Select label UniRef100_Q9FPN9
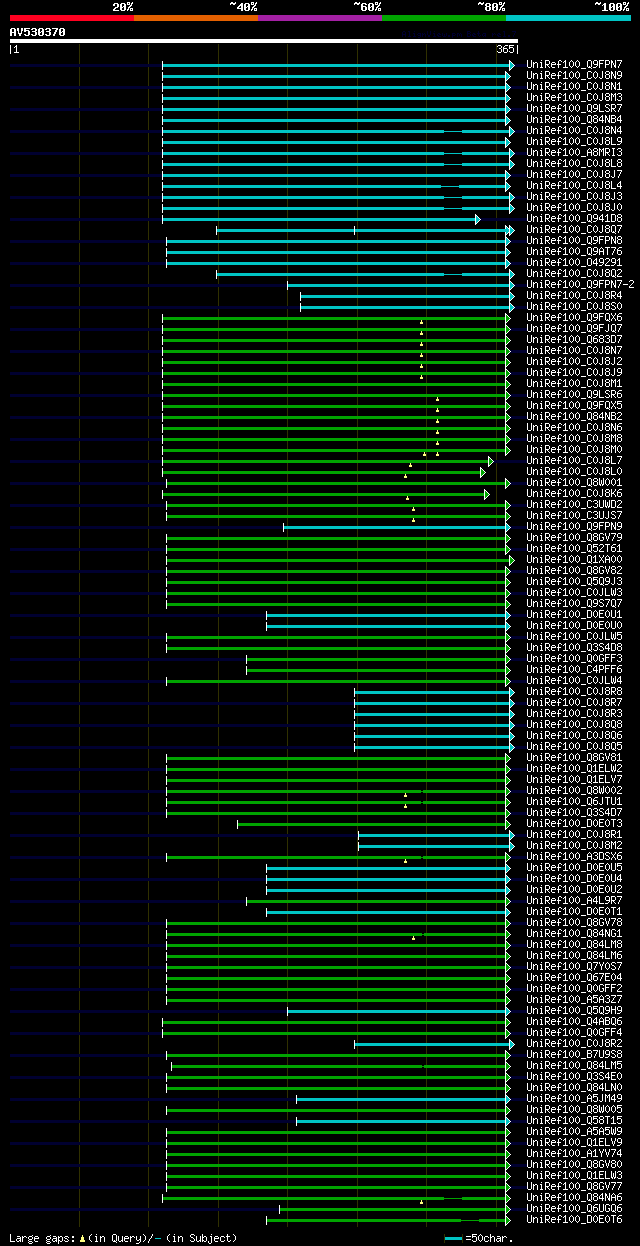Image resolution: width=640 pixels, height=1246 pixels. coord(574,527)
